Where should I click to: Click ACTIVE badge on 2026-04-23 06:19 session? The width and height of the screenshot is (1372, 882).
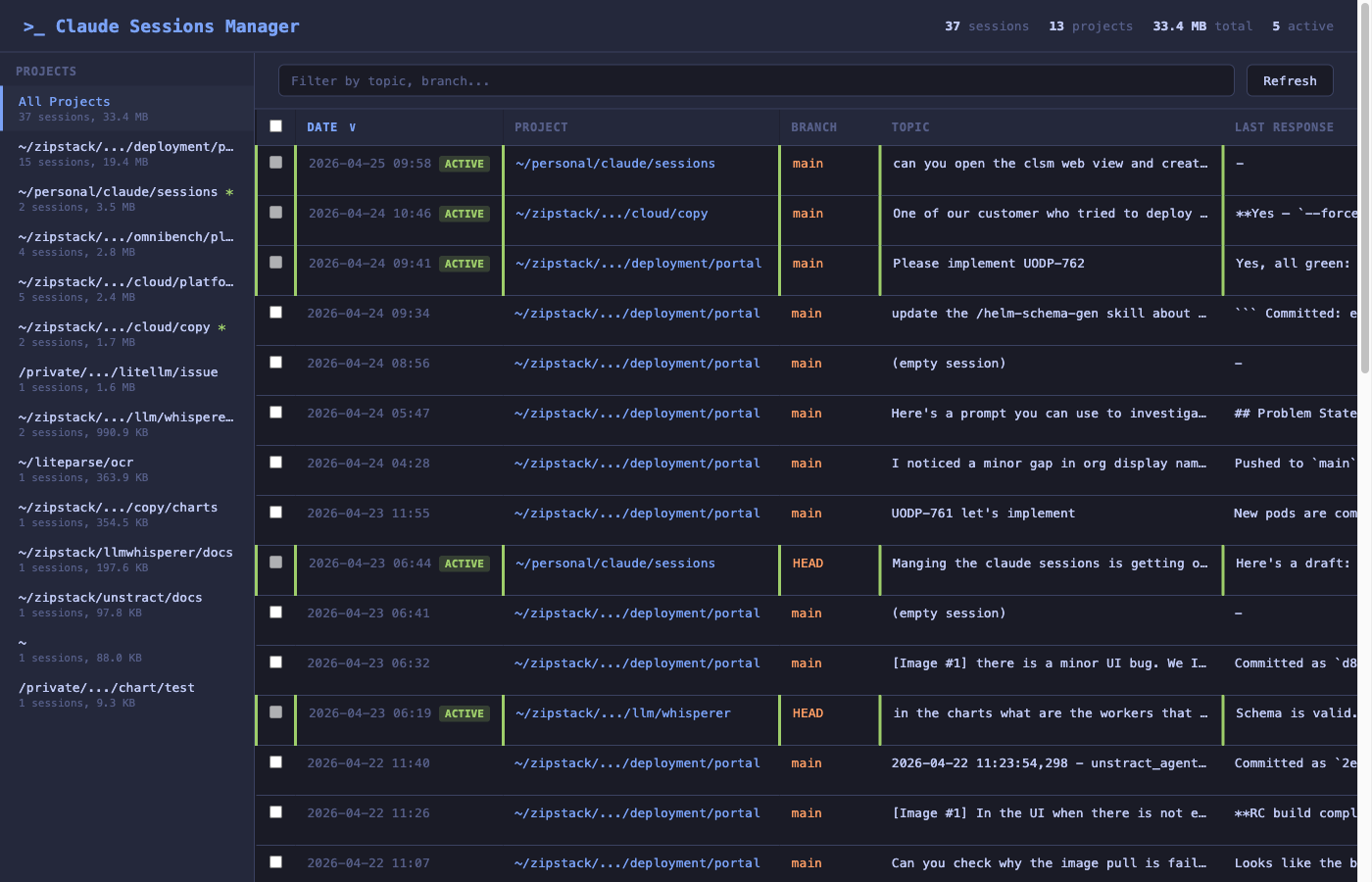[x=464, y=714]
